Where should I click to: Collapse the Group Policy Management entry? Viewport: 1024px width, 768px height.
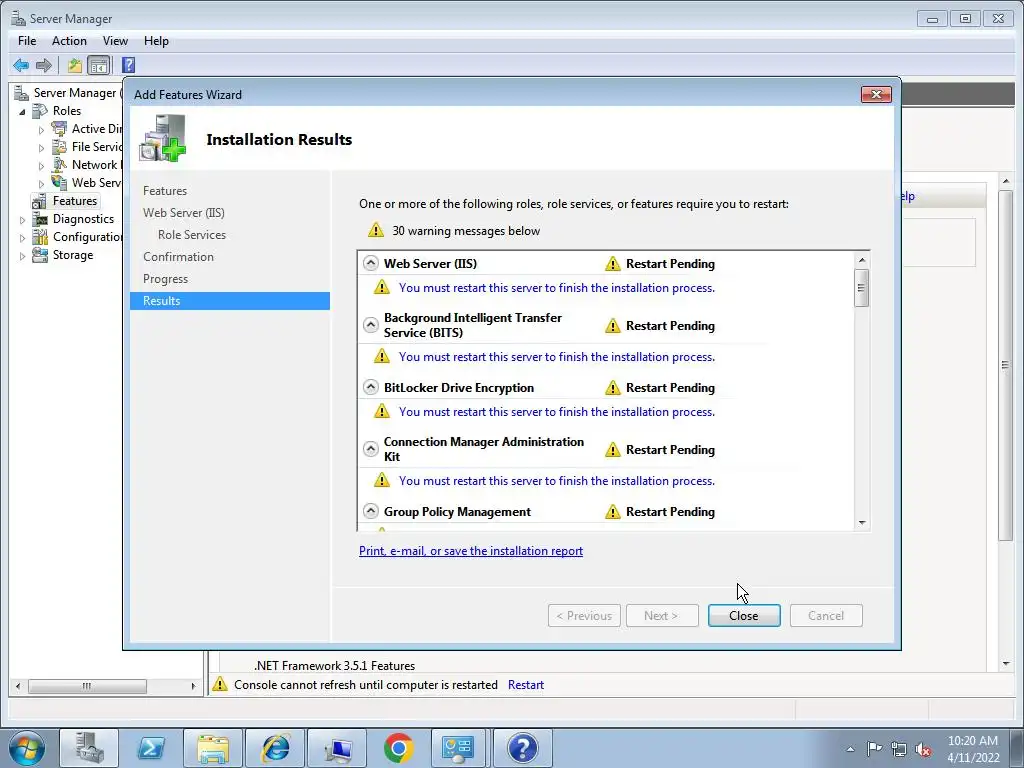[x=370, y=511]
